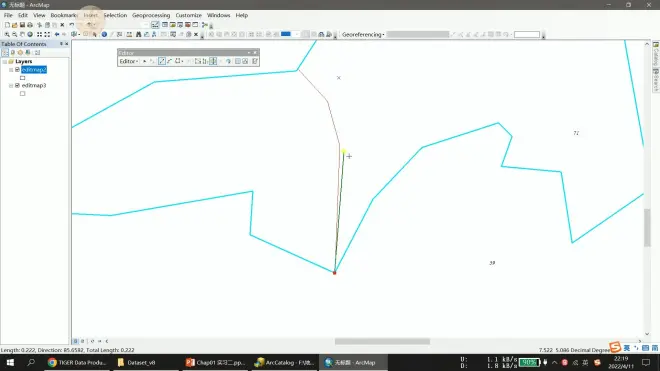660x371 pixels.
Task: Toggle visibility checkbox for editmap3 layer
Action: click(x=17, y=85)
